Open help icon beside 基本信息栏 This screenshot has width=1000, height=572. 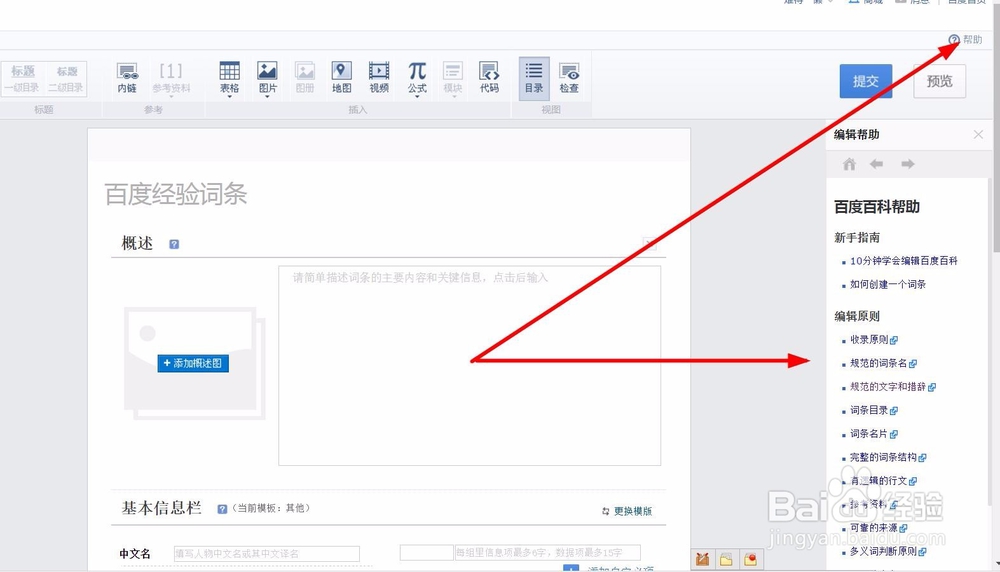[x=222, y=509]
